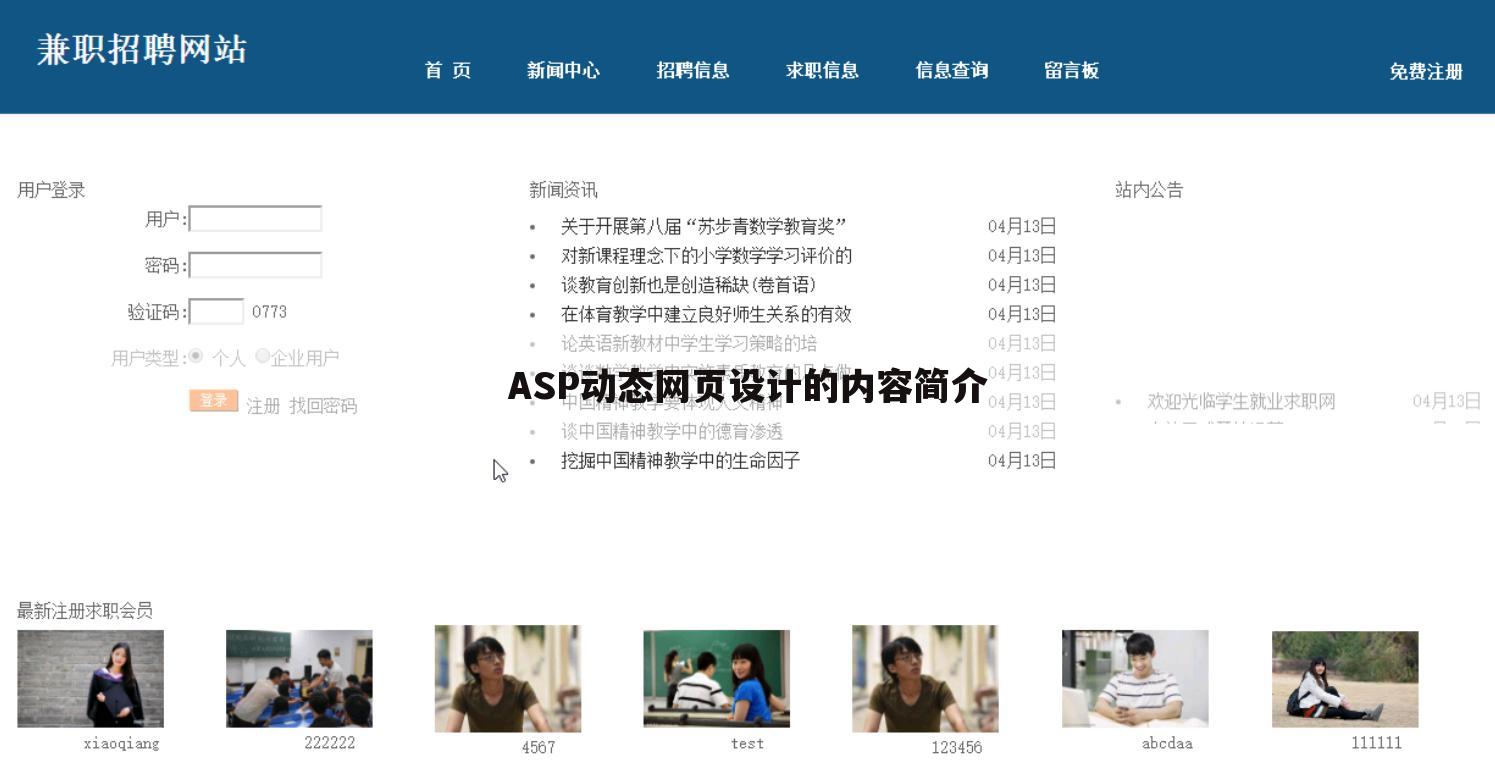Viewport: 1495px width, 776px height.
Task: Open news about 苏步青数学教育奖
Action: pyautogui.click(x=703, y=226)
